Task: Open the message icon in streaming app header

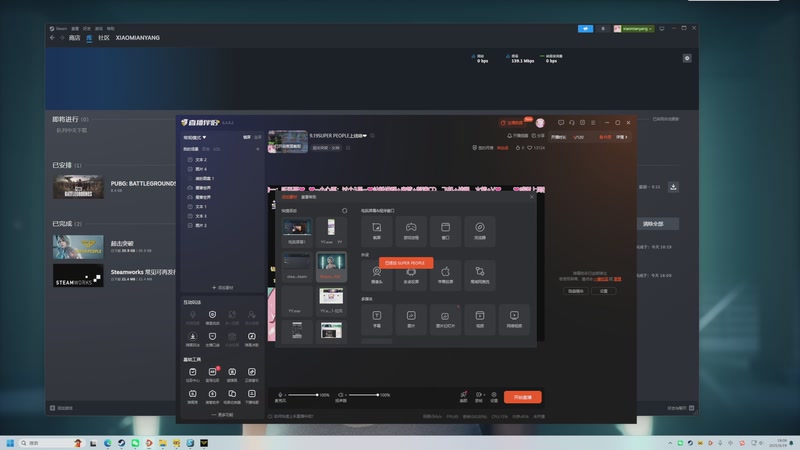Action: (561, 122)
